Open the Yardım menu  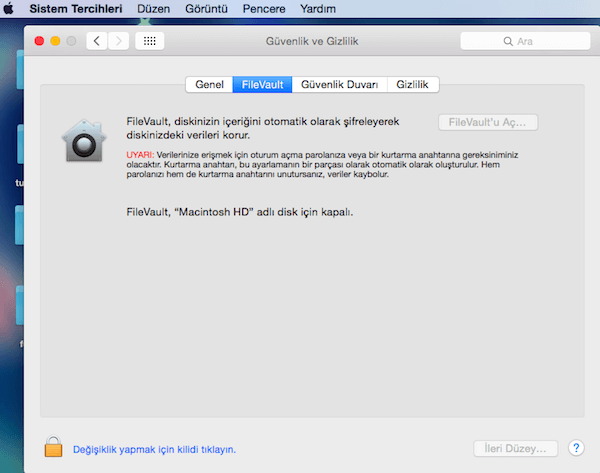click(x=318, y=8)
